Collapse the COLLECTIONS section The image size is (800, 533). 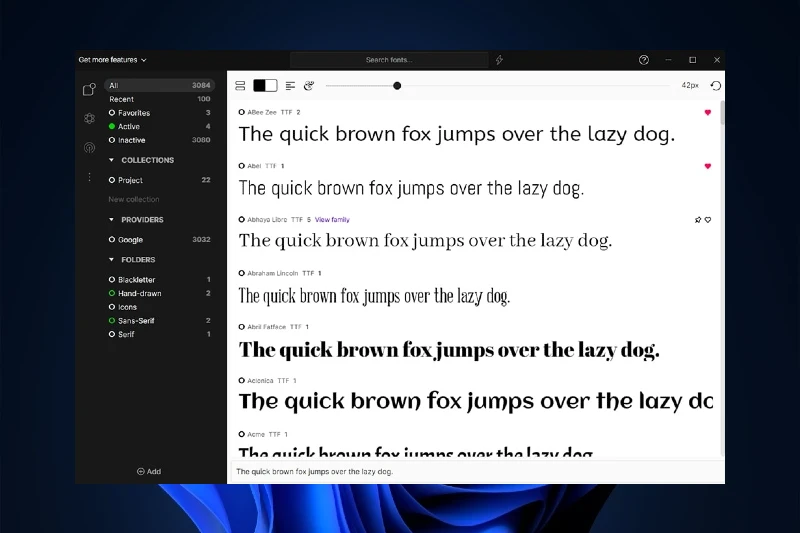tap(112, 160)
